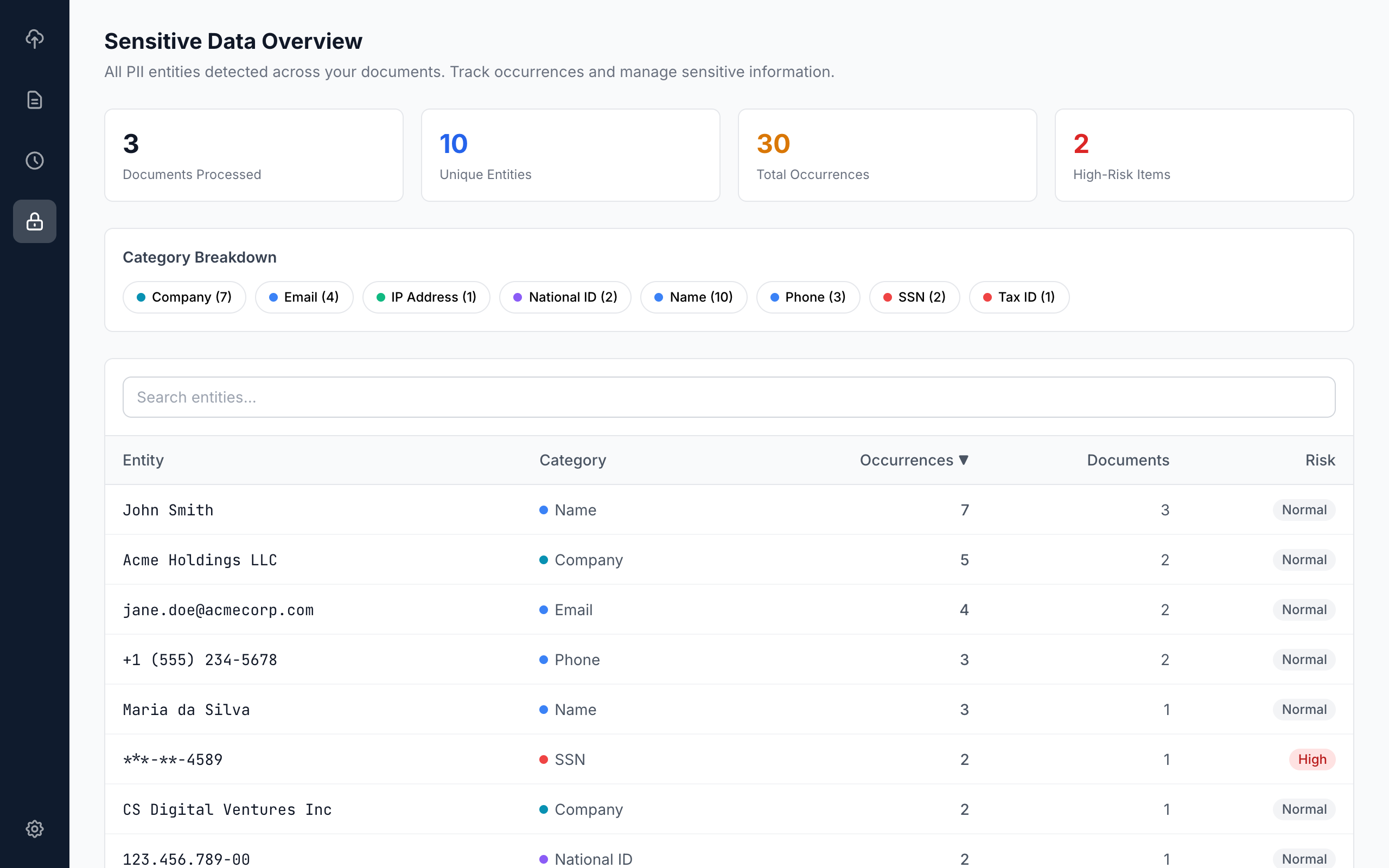Image resolution: width=1389 pixels, height=868 pixels.
Task: Open the processing history via clock icon
Action: click(34, 161)
